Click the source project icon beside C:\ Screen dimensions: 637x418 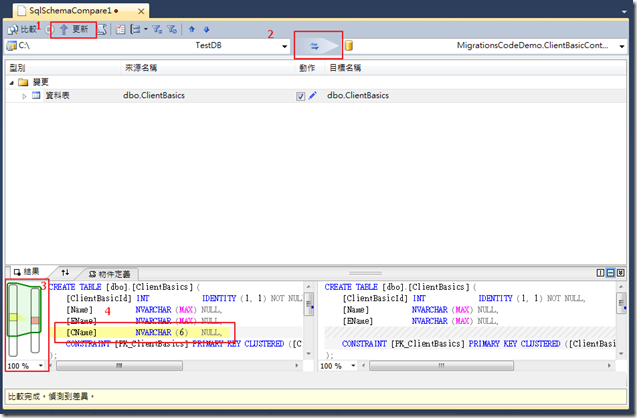pos(11,45)
